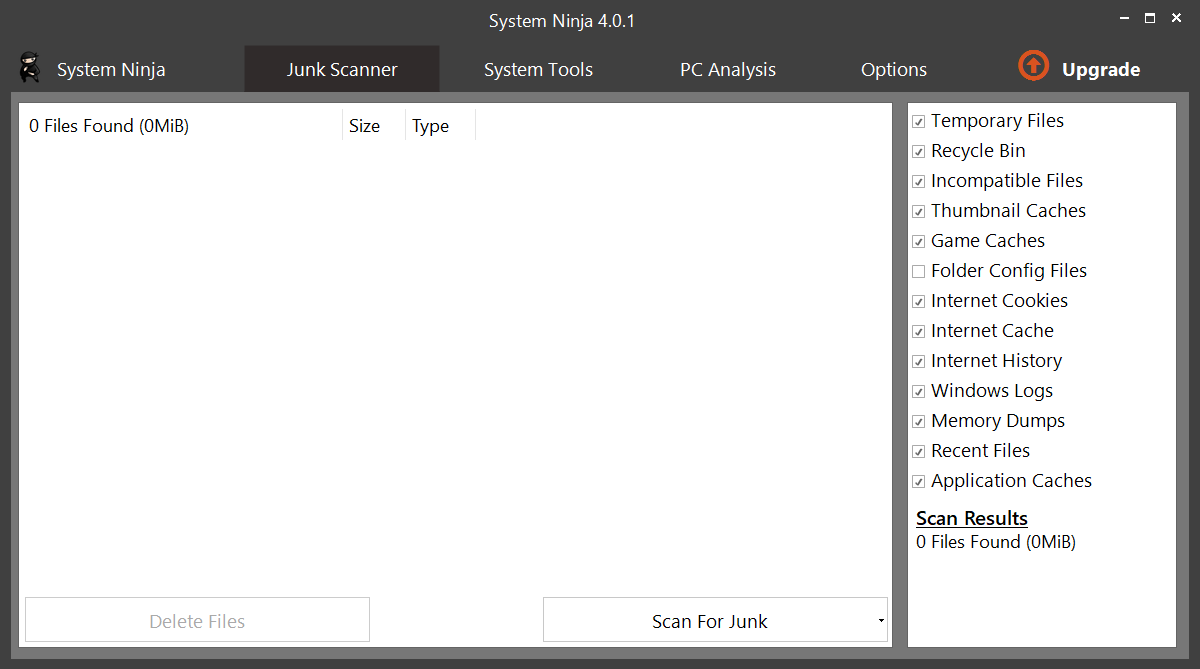Toggle the Game Caches option

click(918, 241)
